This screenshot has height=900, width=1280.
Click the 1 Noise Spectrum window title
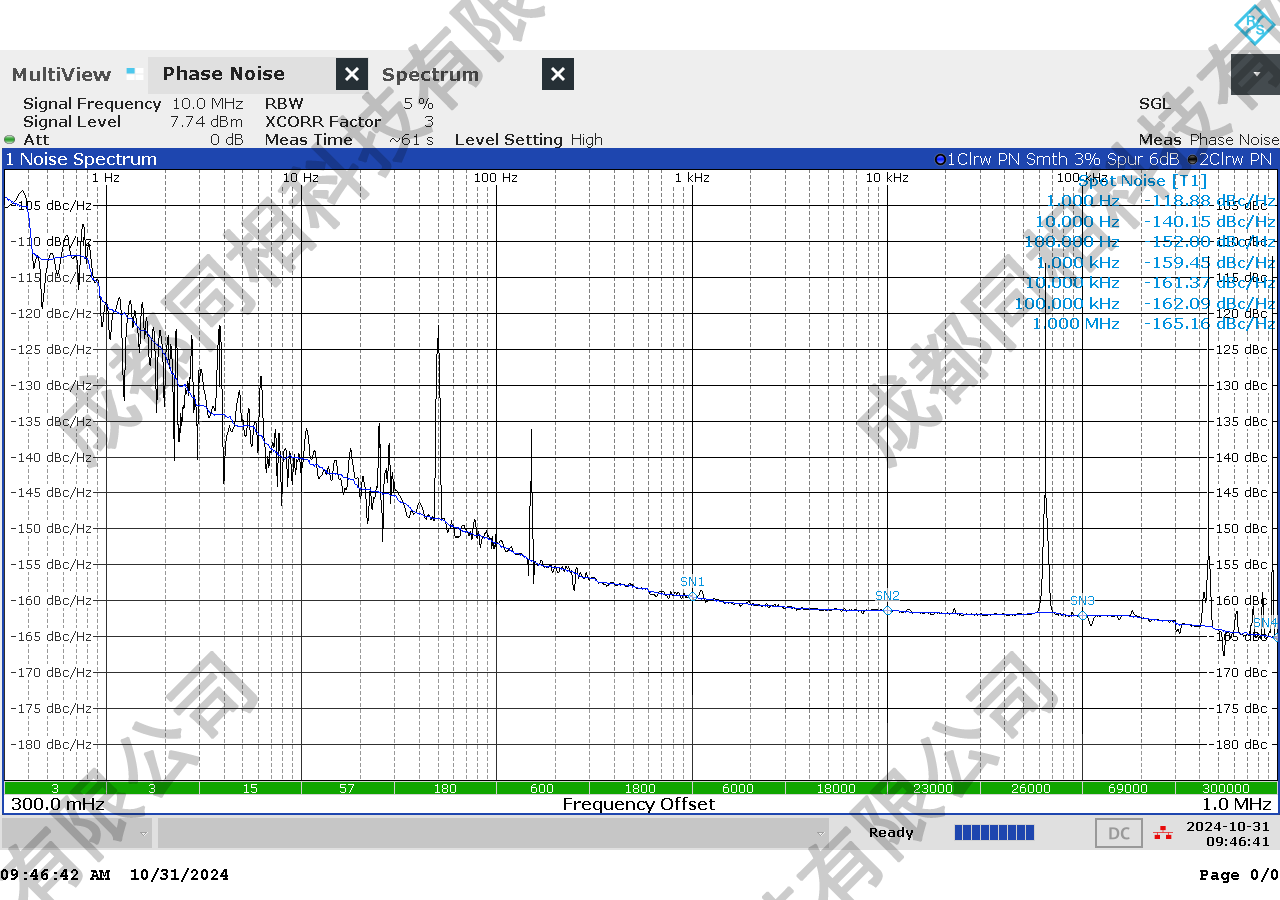[81, 159]
